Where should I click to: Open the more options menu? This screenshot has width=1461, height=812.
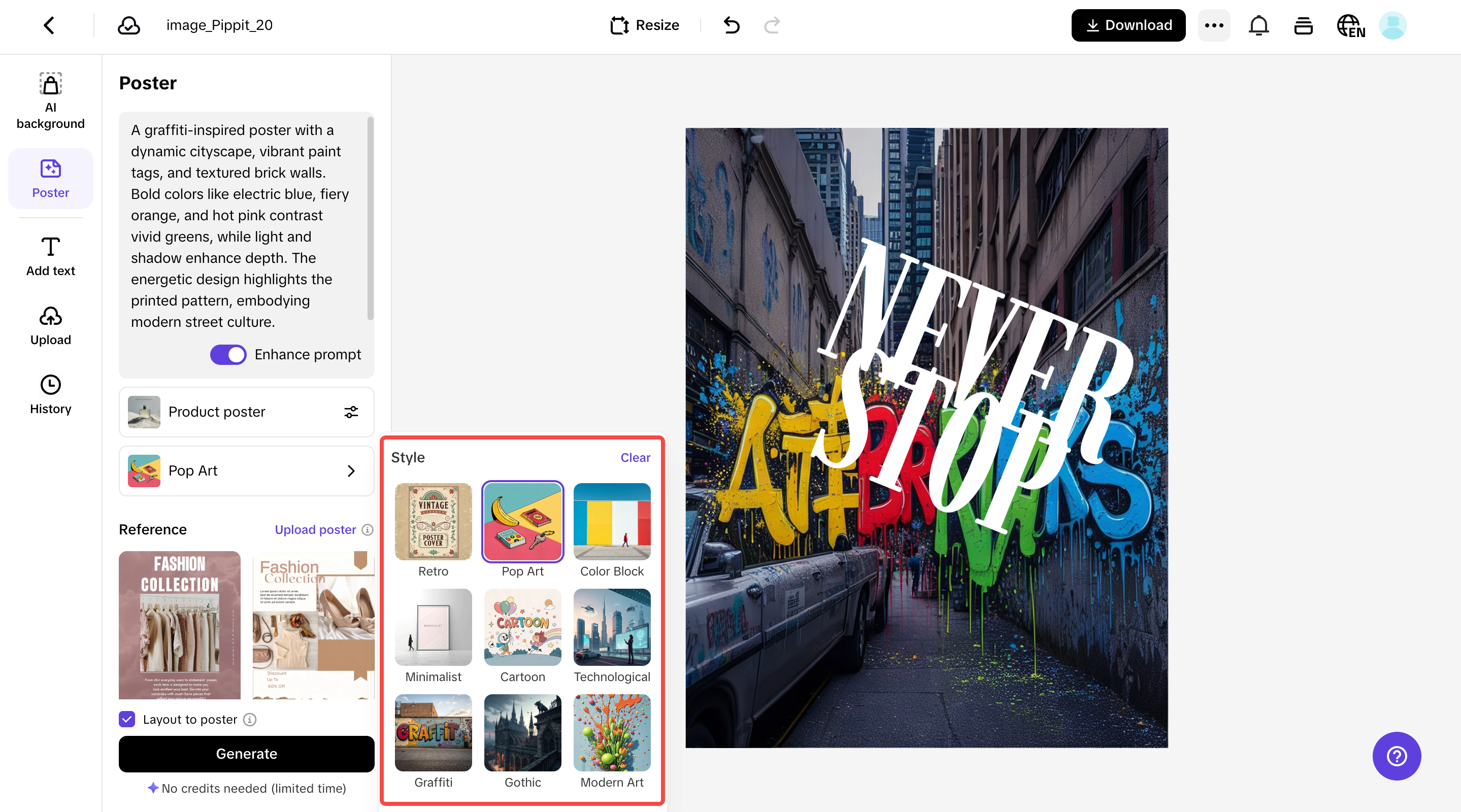(1214, 25)
